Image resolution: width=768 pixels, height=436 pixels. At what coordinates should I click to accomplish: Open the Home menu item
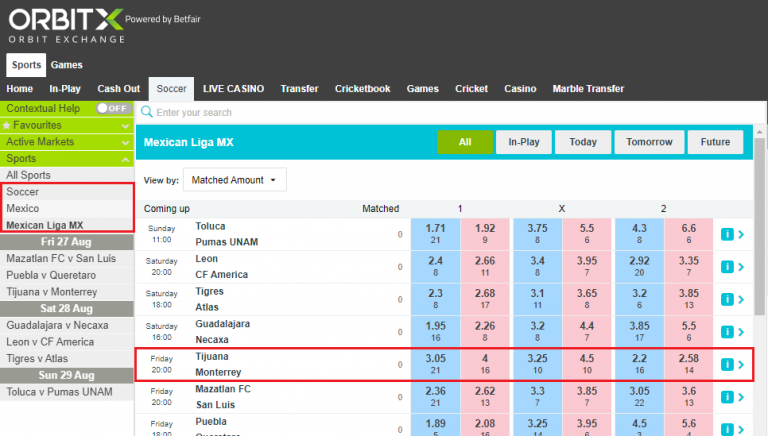tap(20, 89)
